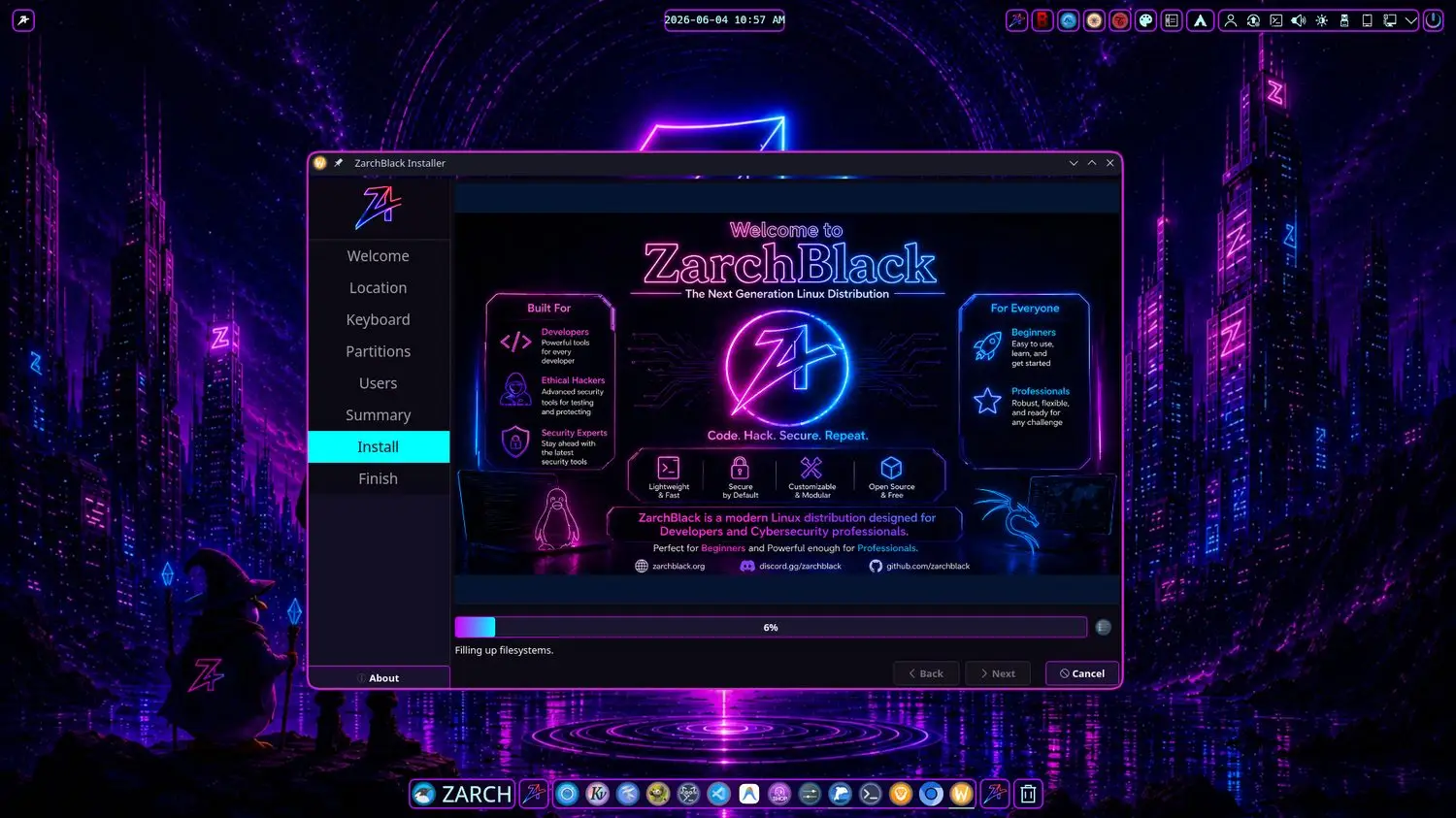The image size is (1456, 818).
Task: Open the volume control in the system tray
Action: [x=1299, y=20]
